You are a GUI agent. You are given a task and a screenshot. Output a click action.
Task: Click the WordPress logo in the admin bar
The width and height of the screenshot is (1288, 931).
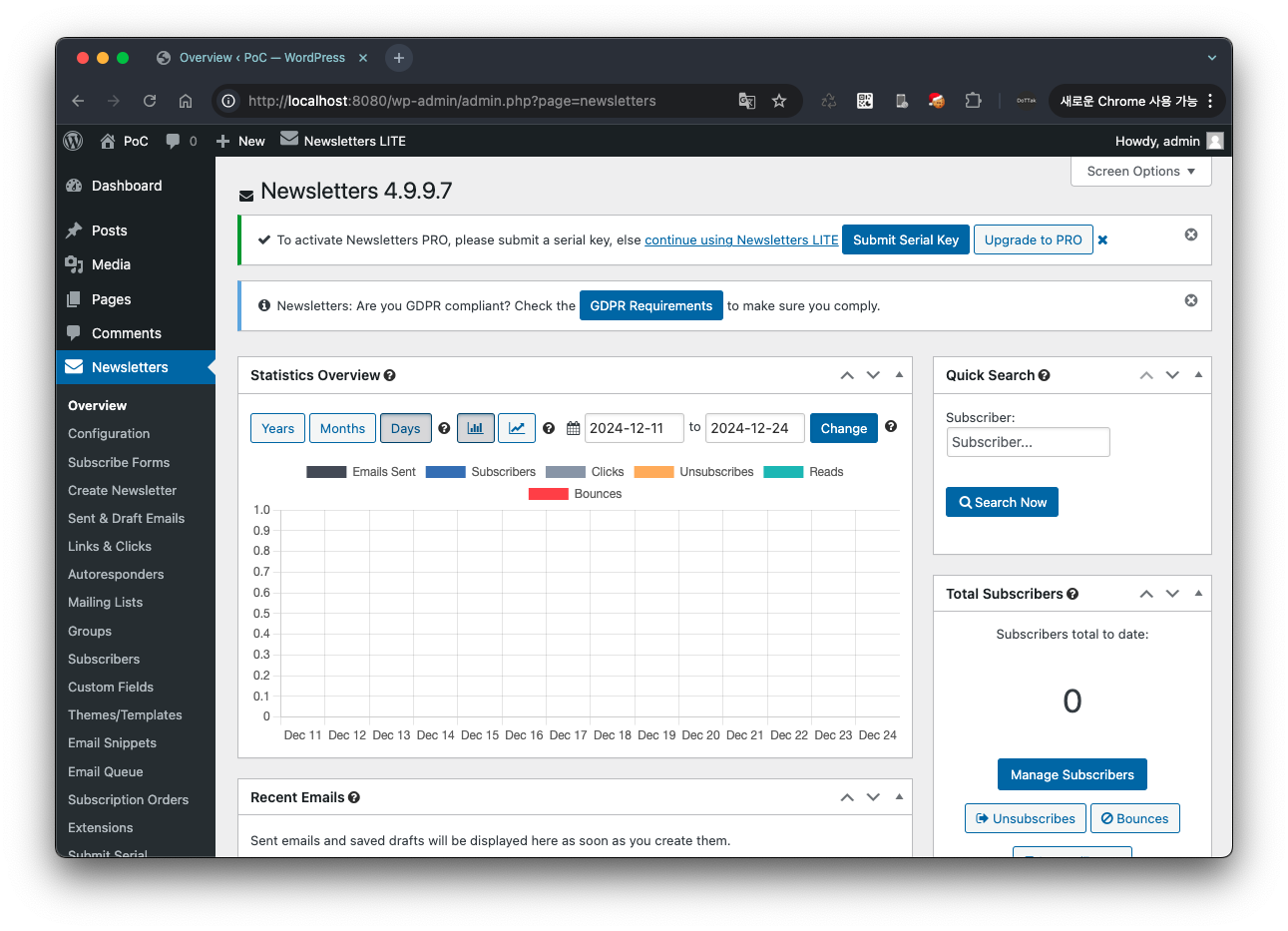73,141
